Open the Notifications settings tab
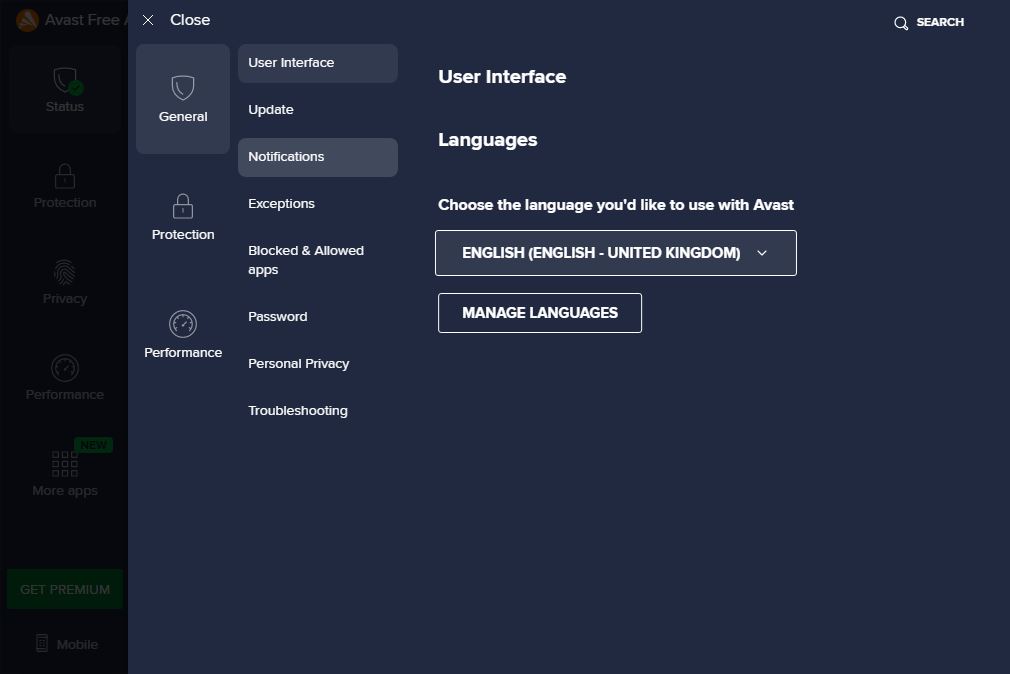Image resolution: width=1010 pixels, height=674 pixels. 318,157
